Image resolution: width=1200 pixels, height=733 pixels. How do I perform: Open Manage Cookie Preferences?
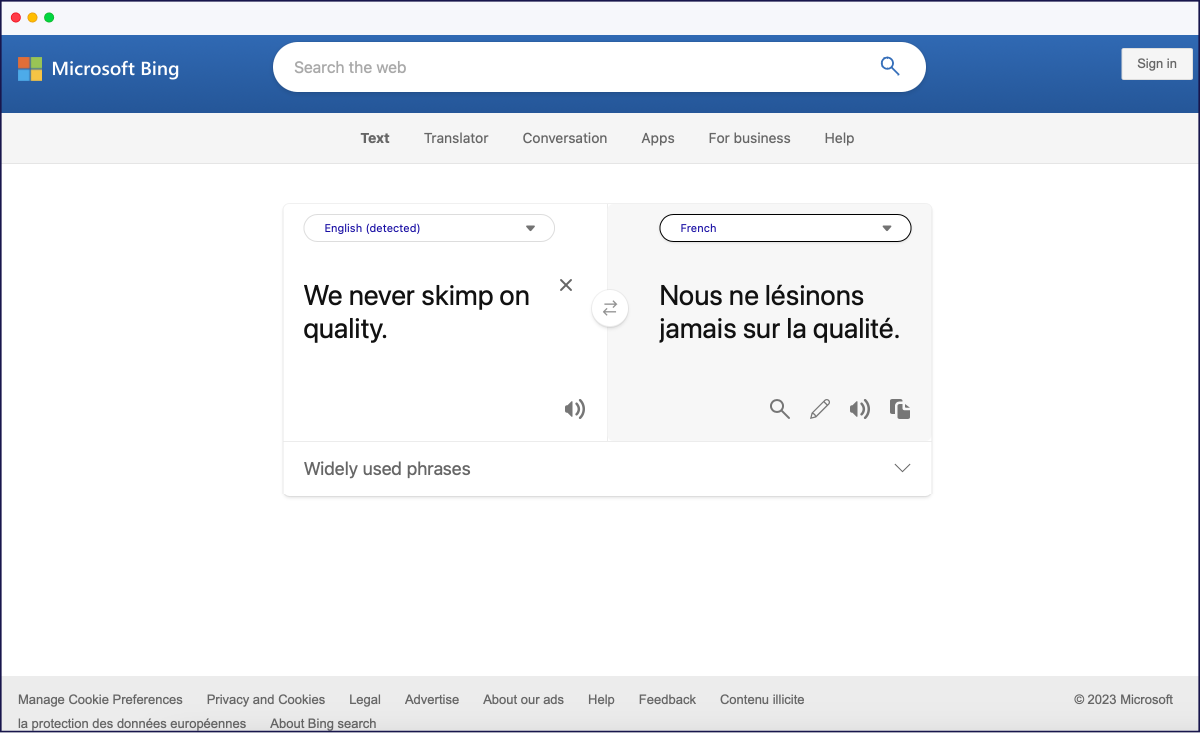(x=99, y=699)
